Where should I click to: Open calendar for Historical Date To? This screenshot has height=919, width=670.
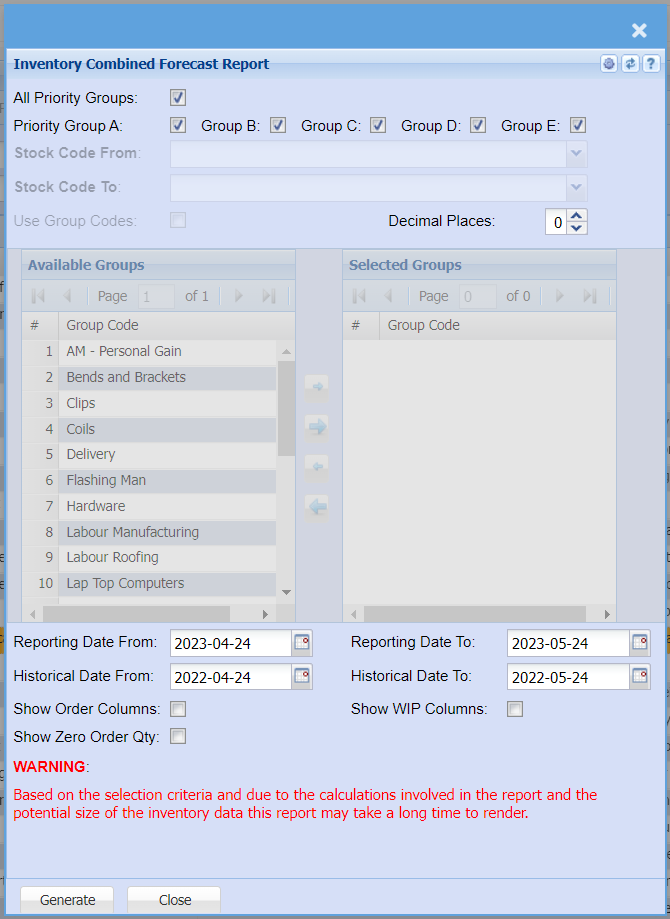point(640,677)
